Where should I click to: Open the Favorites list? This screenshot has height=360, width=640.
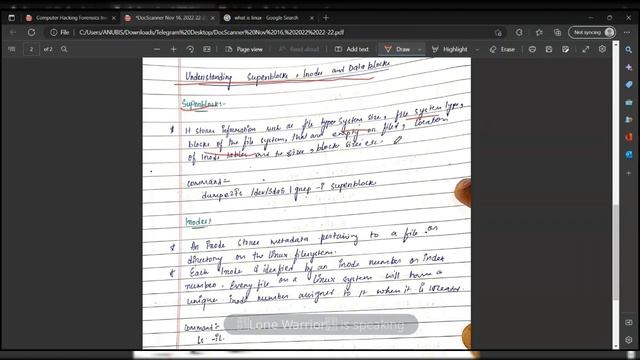(x=539, y=32)
